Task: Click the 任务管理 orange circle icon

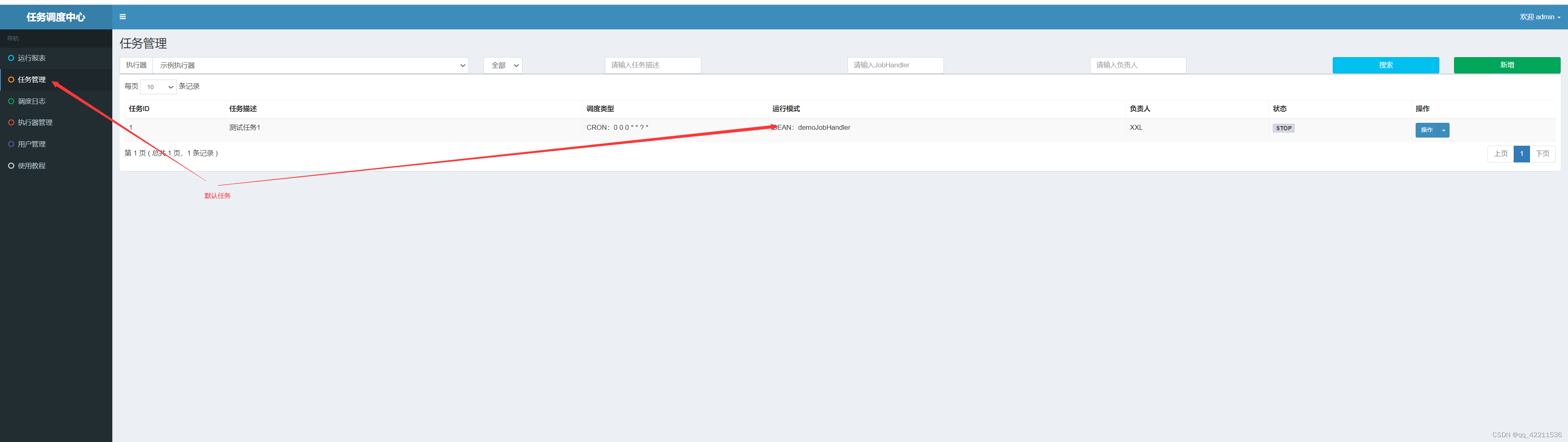Action: (x=11, y=80)
